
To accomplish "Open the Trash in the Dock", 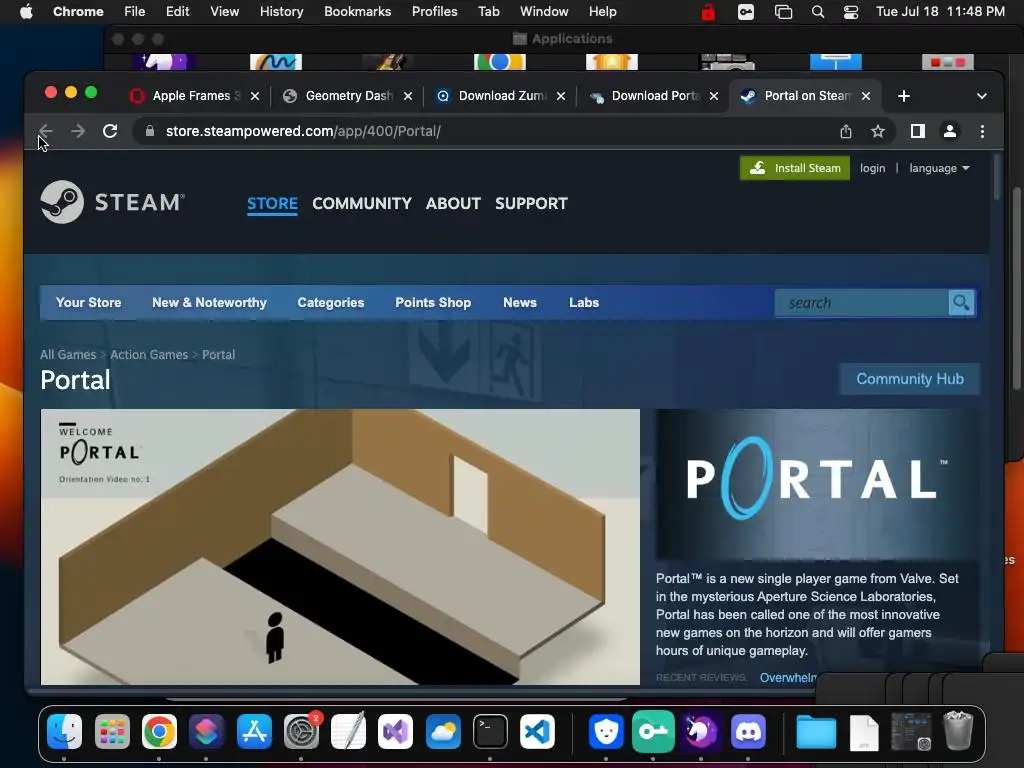I will [958, 731].
